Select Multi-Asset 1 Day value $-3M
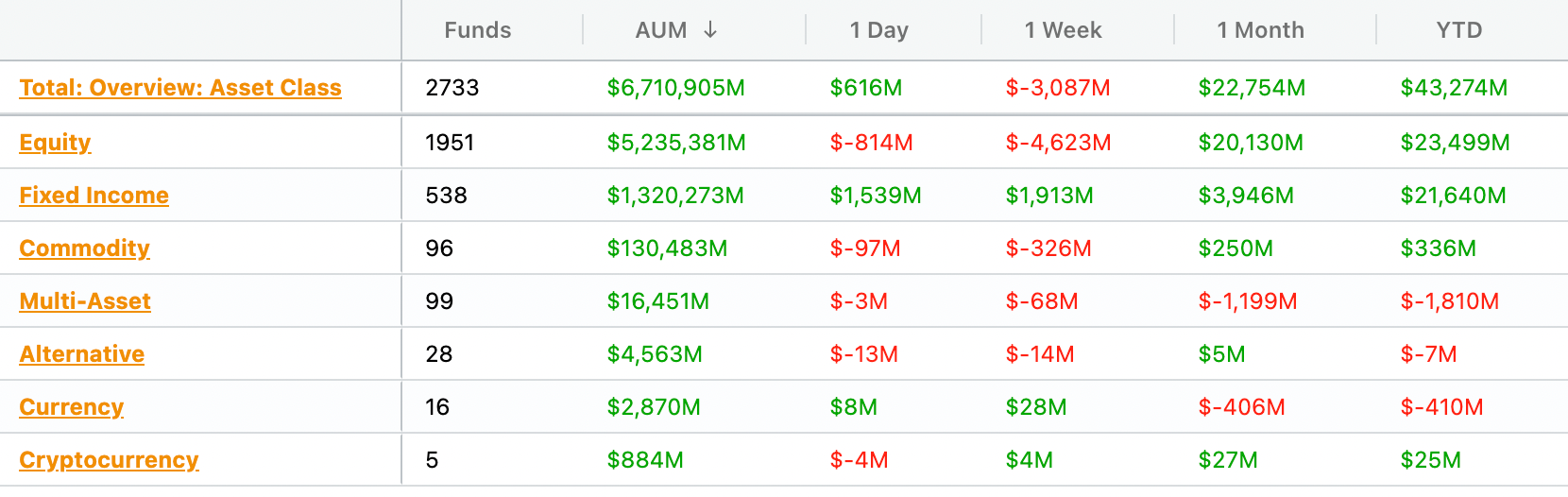 (x=859, y=301)
